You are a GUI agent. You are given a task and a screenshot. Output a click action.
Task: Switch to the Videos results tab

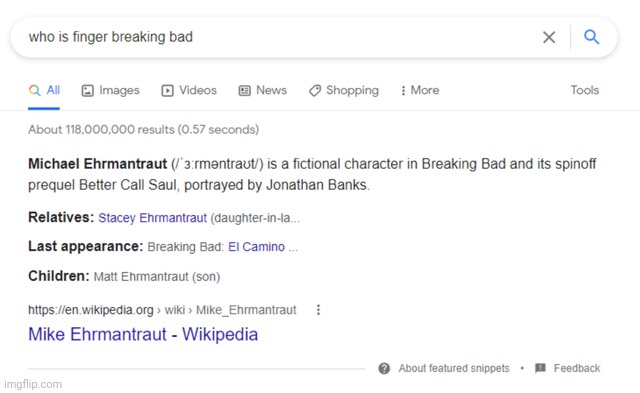(x=189, y=90)
